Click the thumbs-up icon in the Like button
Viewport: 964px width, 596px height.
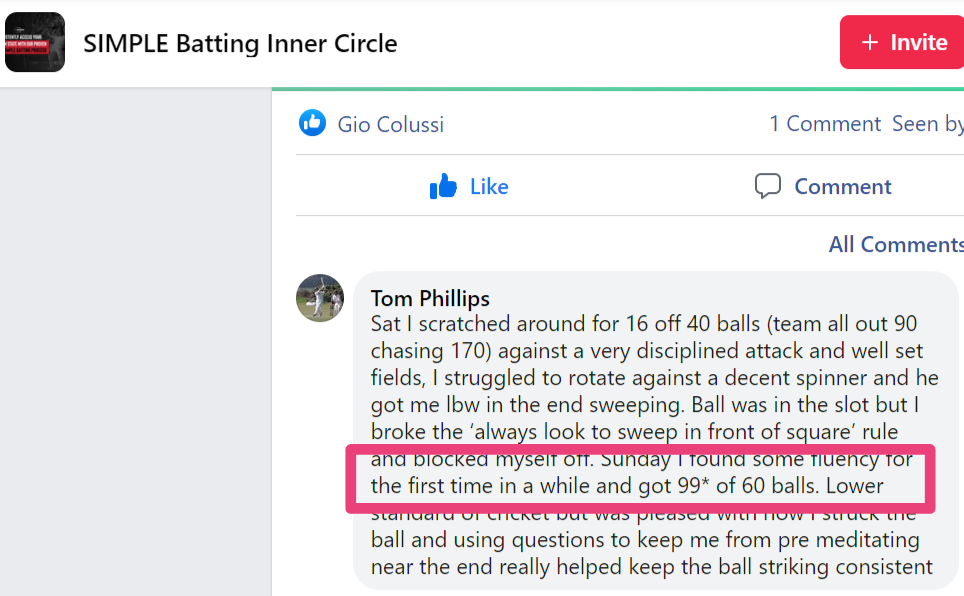point(443,186)
